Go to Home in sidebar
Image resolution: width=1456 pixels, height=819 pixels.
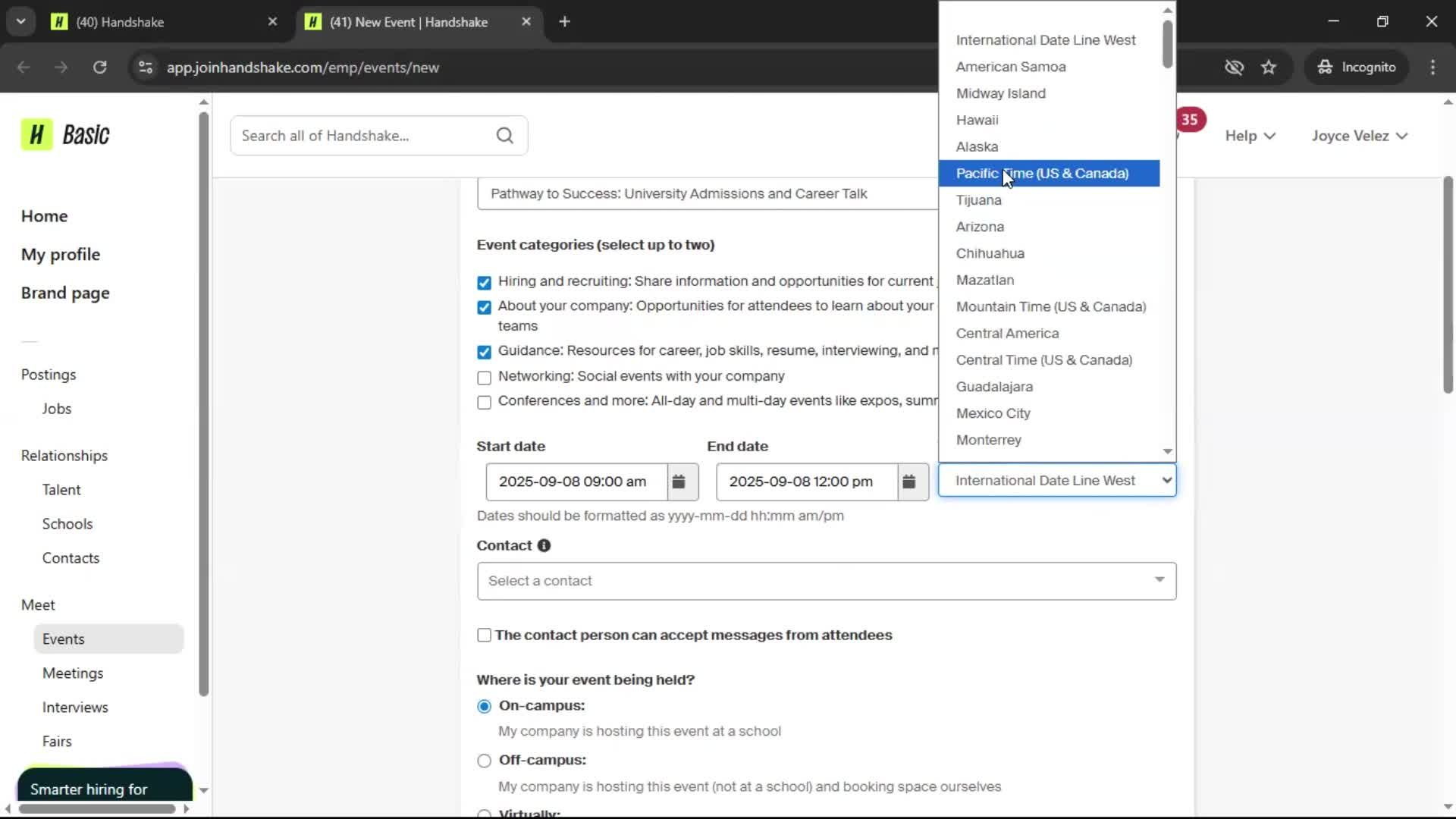click(x=44, y=216)
